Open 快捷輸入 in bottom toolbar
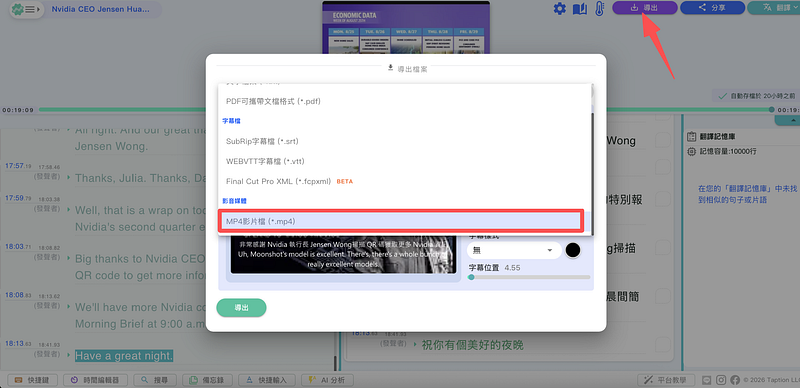 point(266,380)
